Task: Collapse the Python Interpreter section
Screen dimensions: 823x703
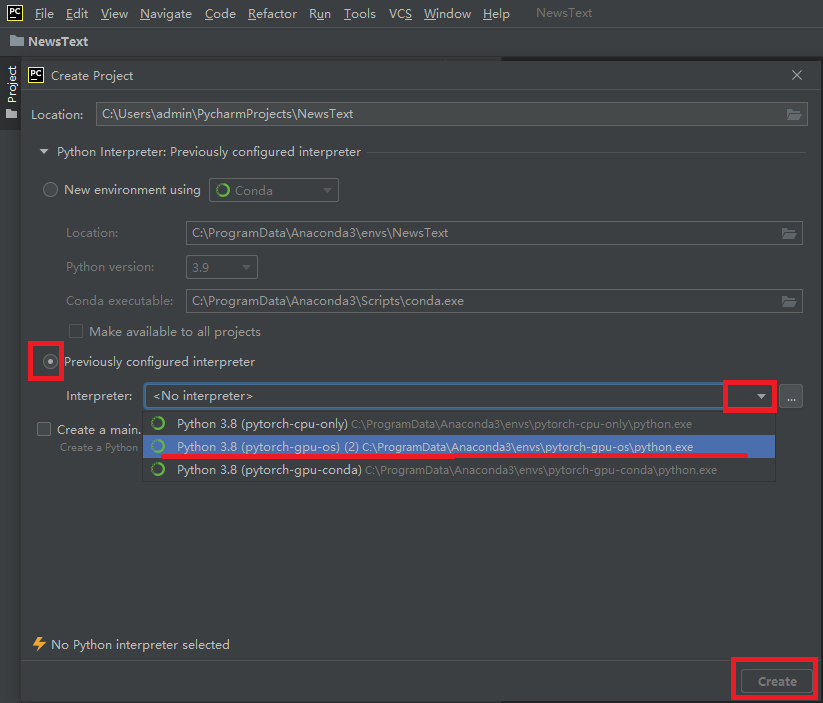Action: [x=44, y=152]
